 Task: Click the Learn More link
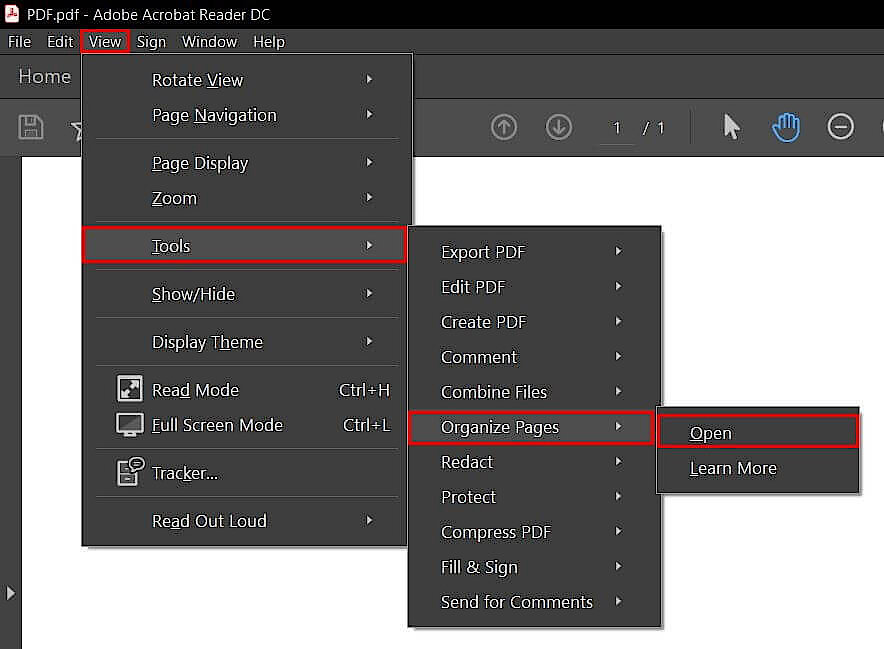point(733,468)
